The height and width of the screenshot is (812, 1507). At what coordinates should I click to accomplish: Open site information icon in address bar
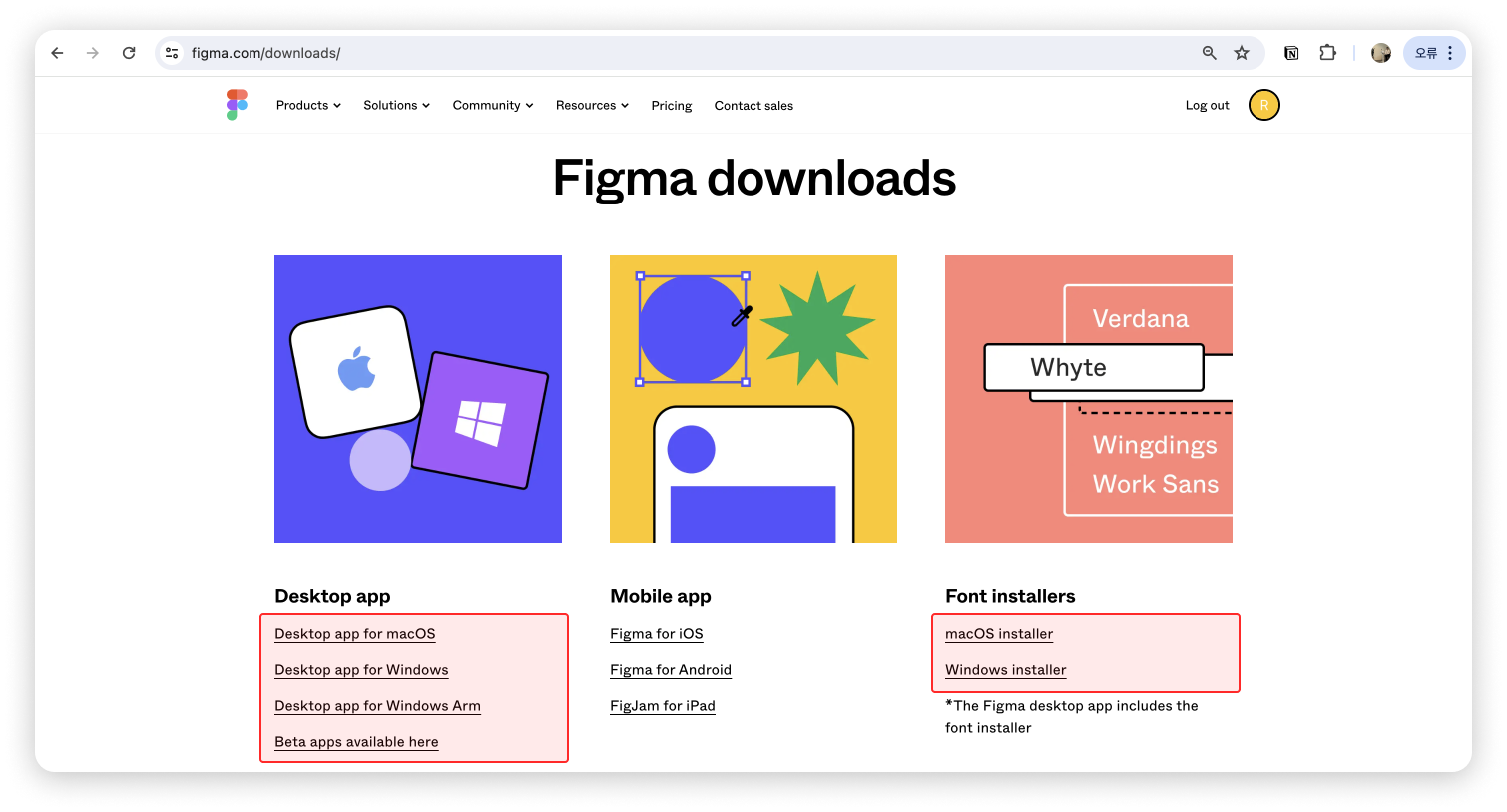point(172,53)
